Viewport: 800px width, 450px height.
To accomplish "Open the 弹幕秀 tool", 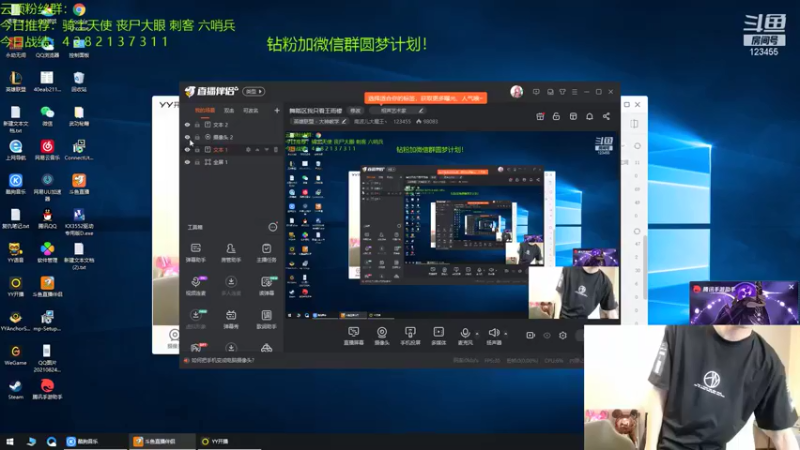I will 231,319.
